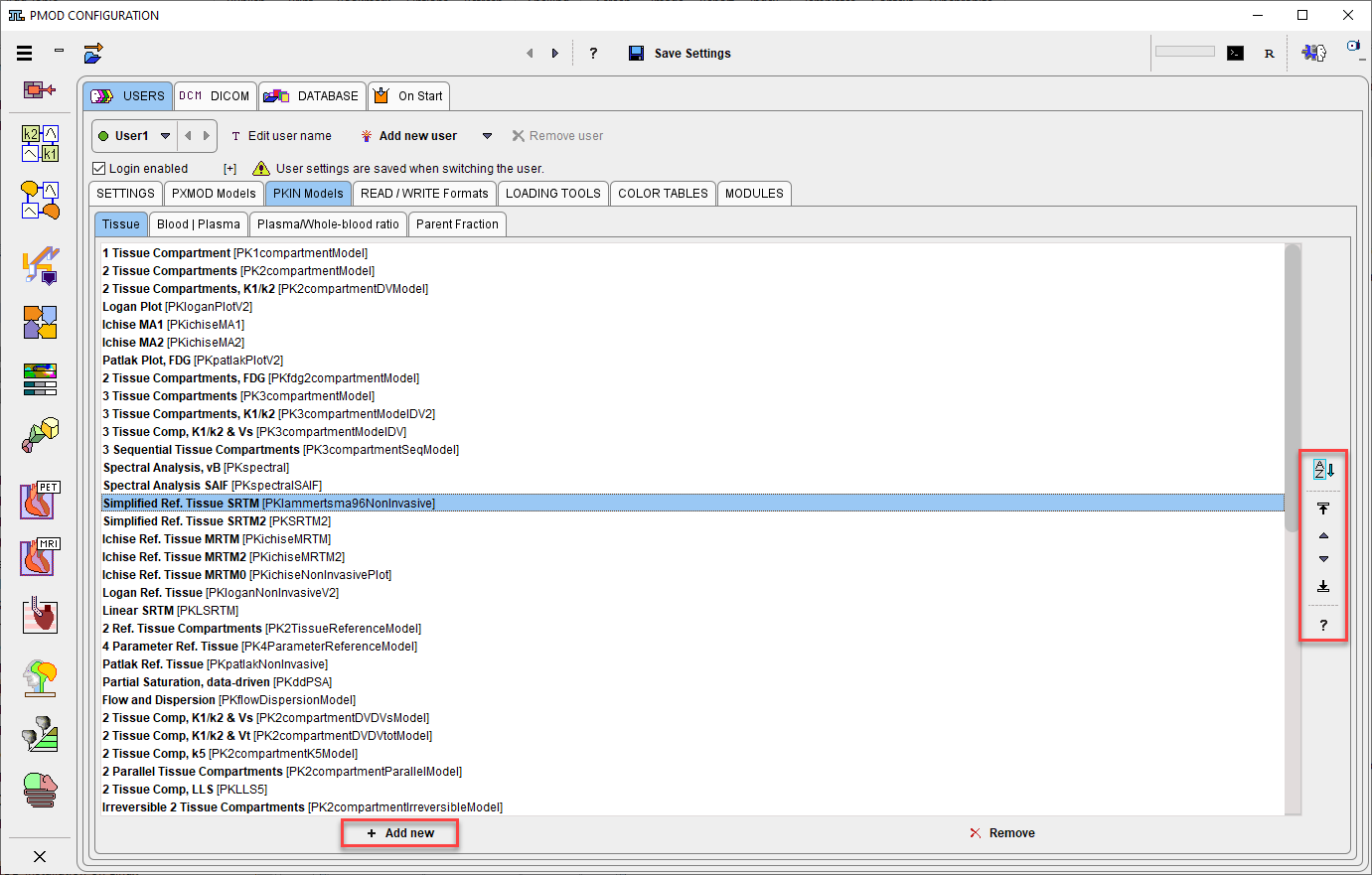Screen dimensions: 1372x875
Task: Switch to the USERS tab
Action: 127,96
